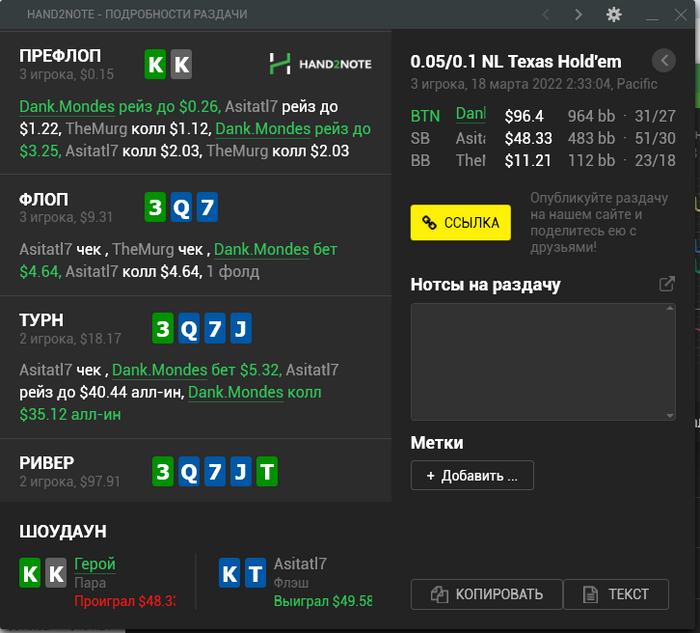Click BTN player name link in seat list
The height and width of the screenshot is (633, 700).
tap(471, 114)
